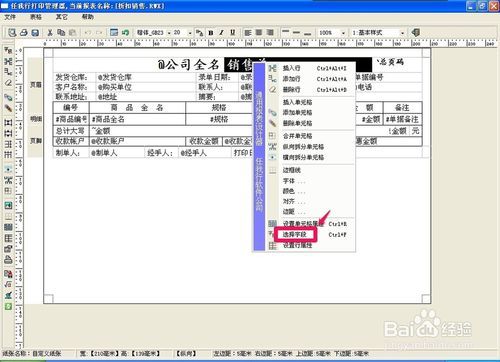Choose 选择字段 in the context menu
500x362 pixels.
click(x=295, y=235)
